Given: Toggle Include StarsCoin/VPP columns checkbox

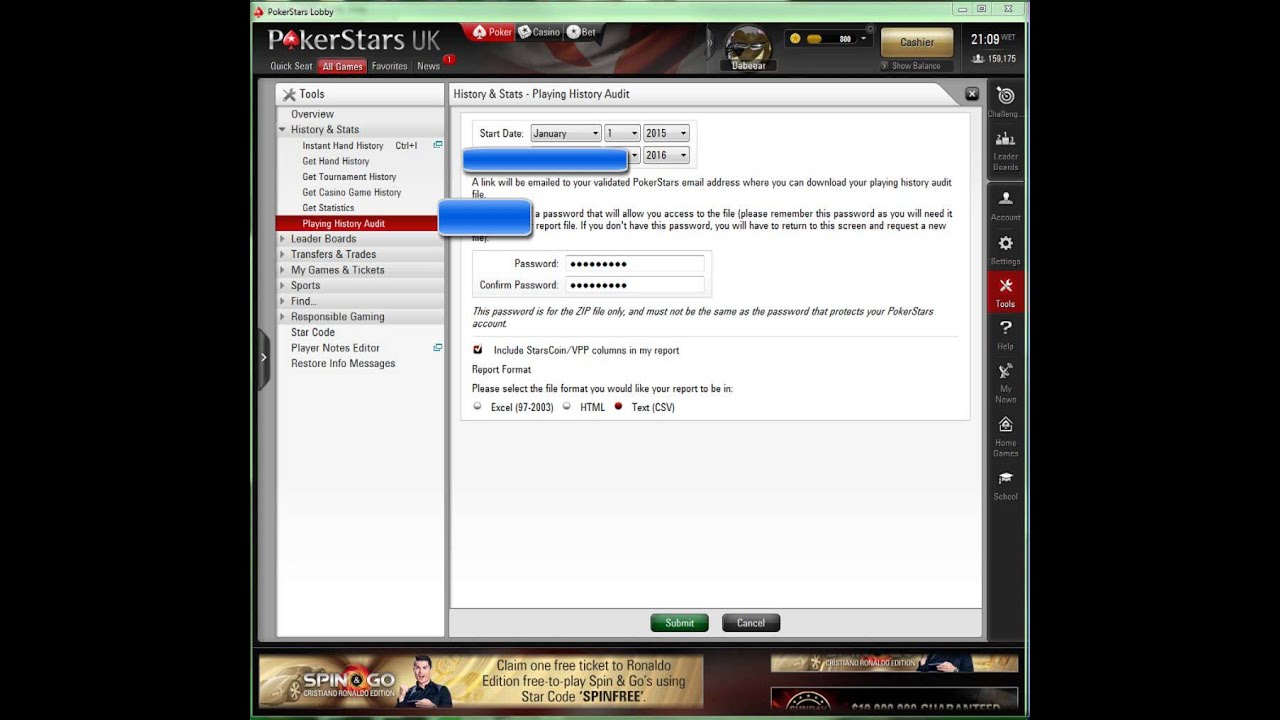Looking at the screenshot, I should click(477, 350).
